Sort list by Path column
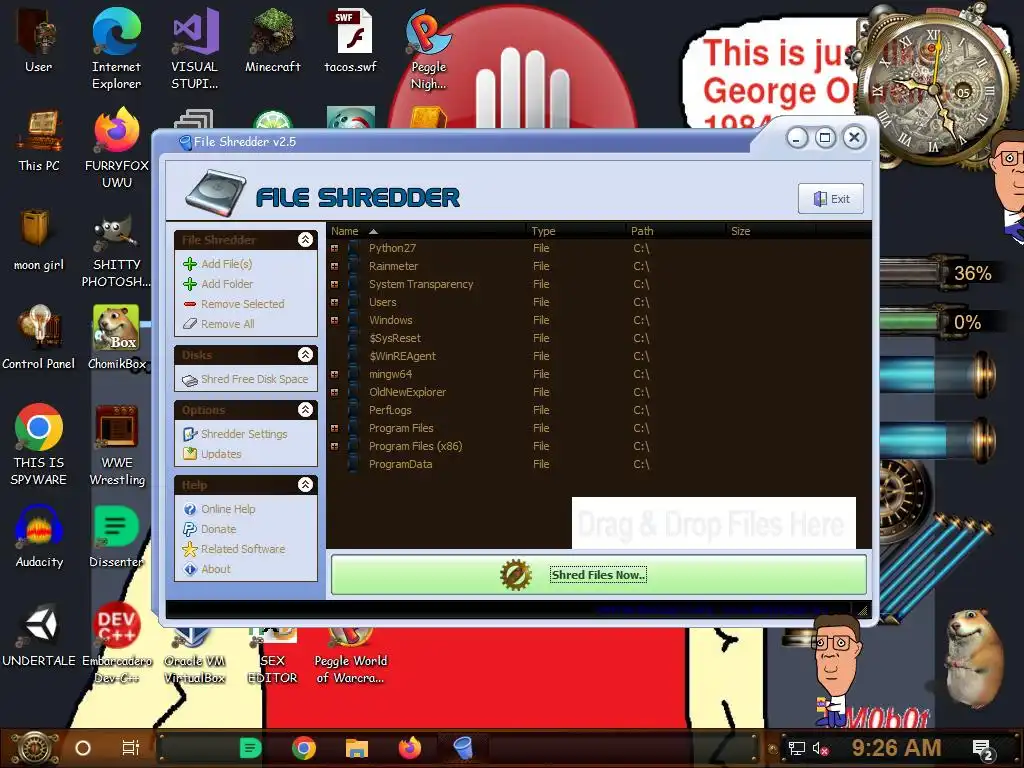 [x=675, y=231]
